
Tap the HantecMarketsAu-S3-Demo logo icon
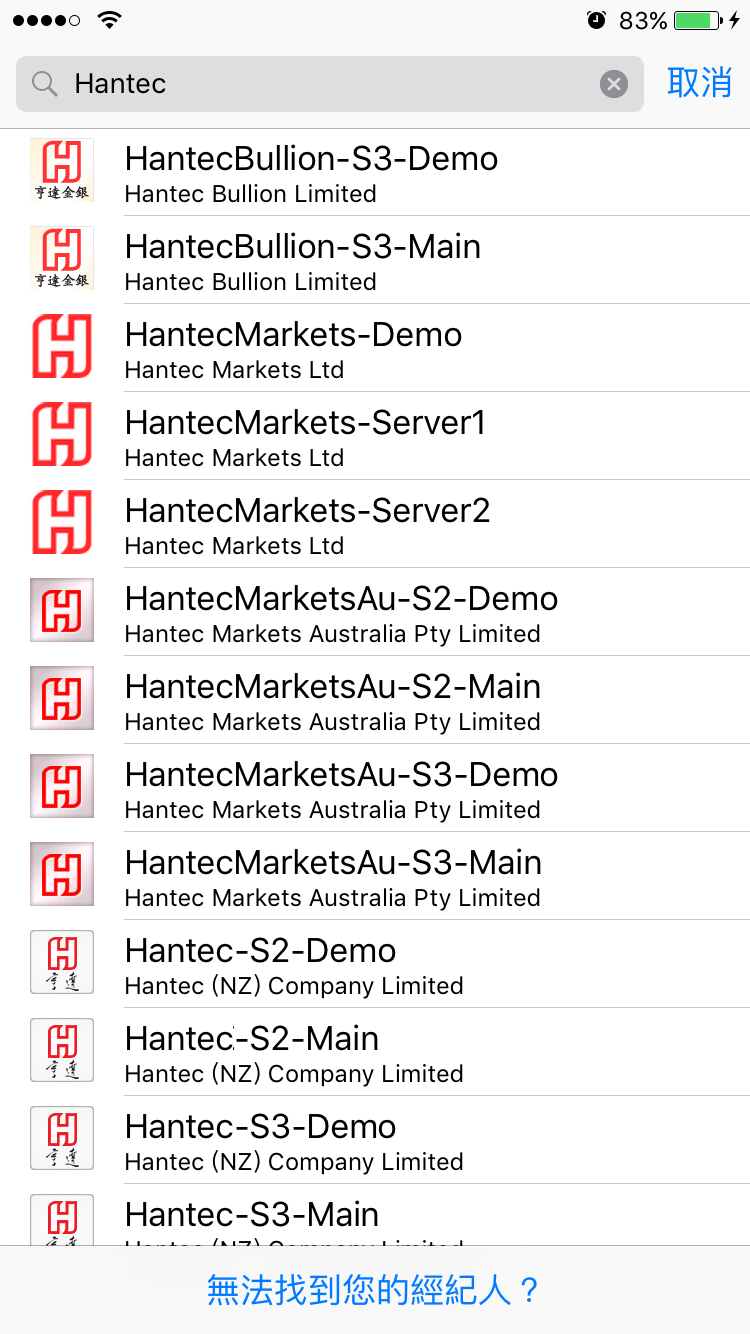coord(62,787)
